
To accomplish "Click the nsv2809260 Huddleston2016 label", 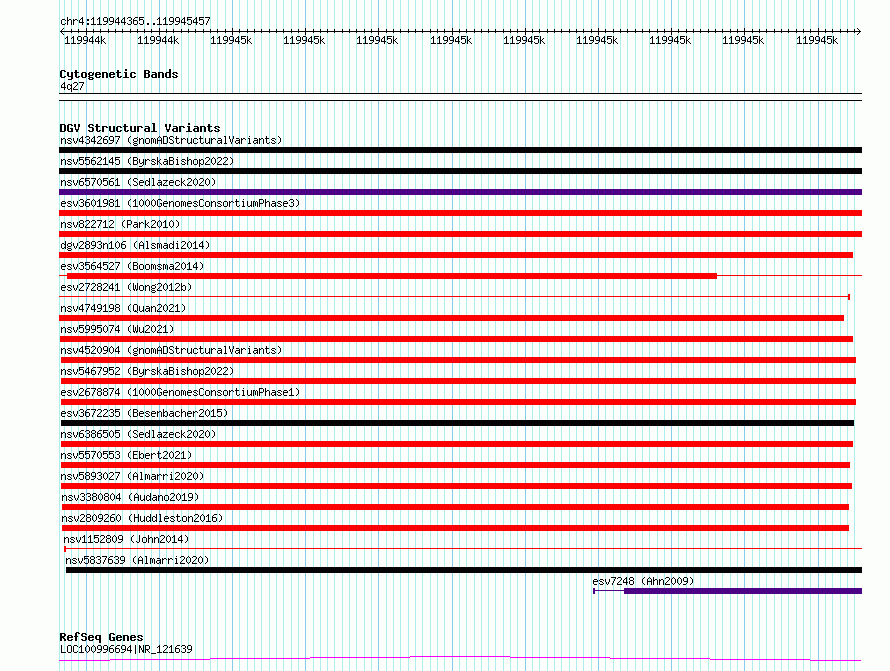I will click(142, 518).
